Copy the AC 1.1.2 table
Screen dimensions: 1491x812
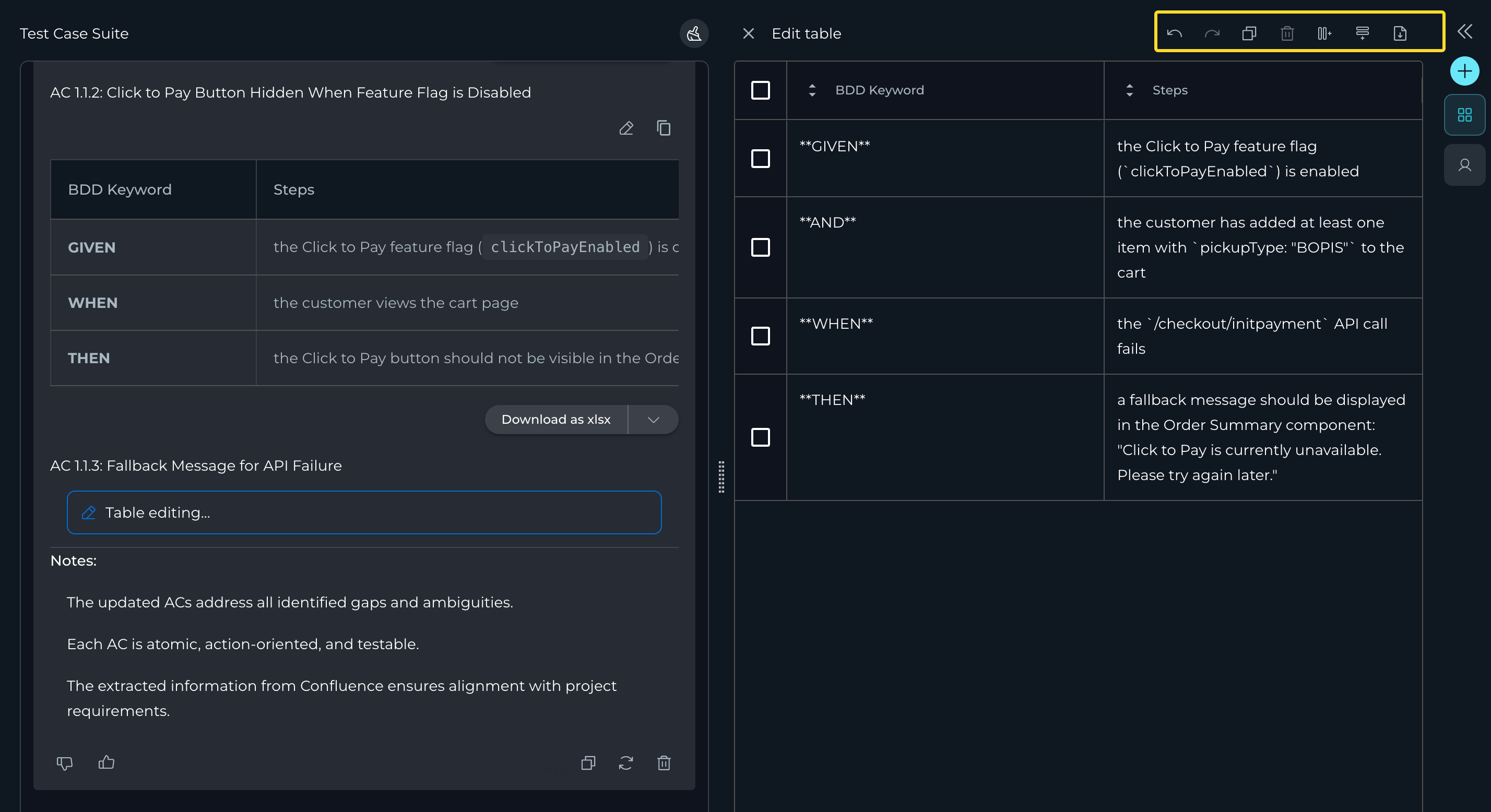click(664, 128)
